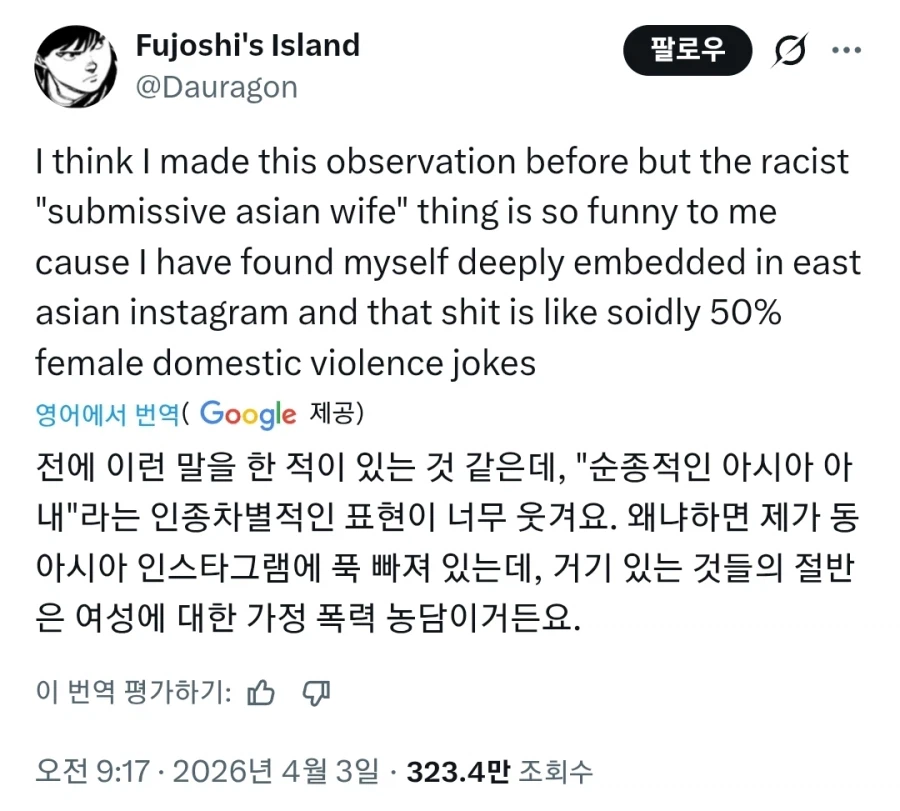Open the @Dauragon handle link
Screen dimensions: 900x811
click(216, 87)
